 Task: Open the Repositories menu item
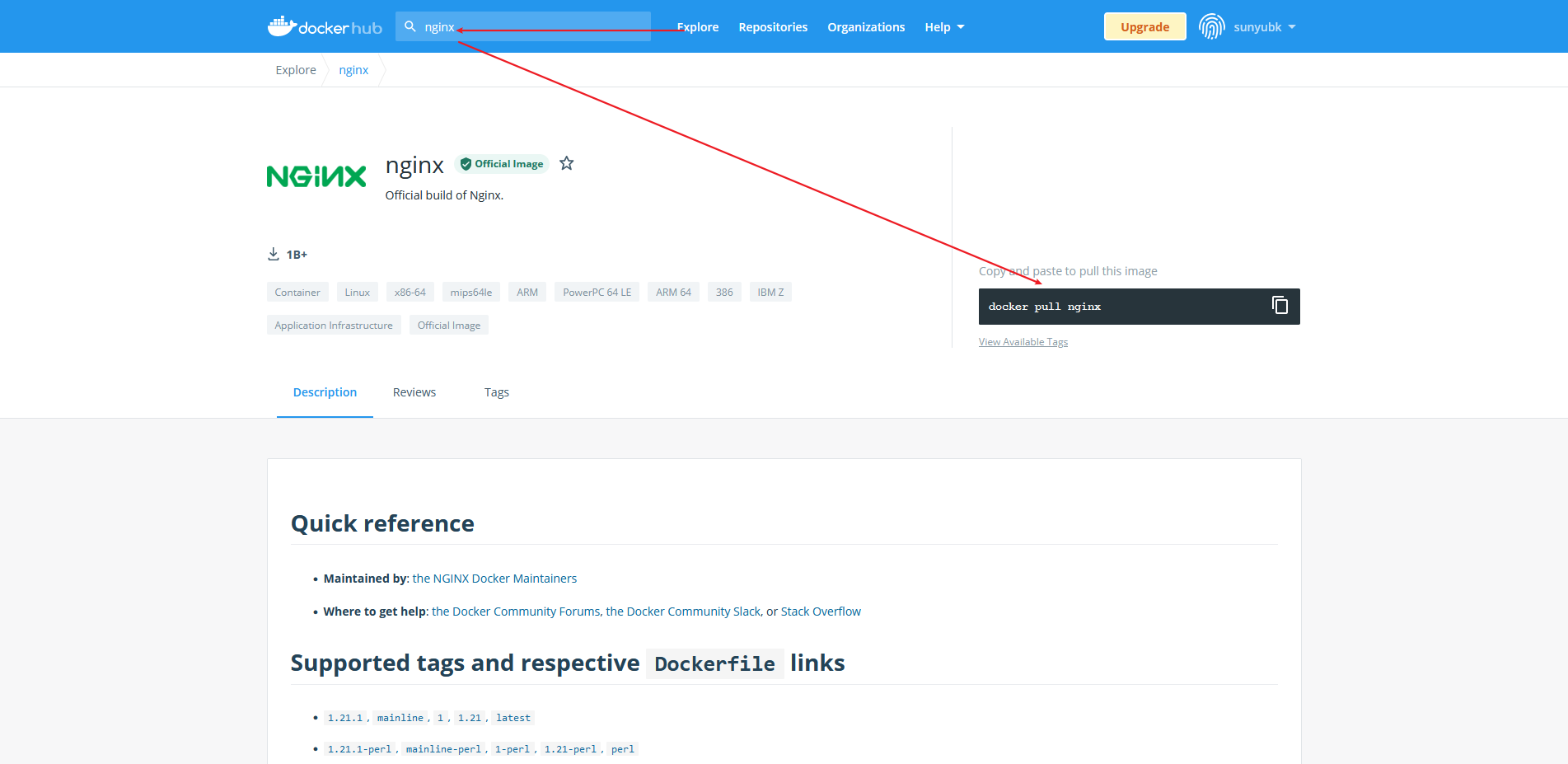[773, 27]
